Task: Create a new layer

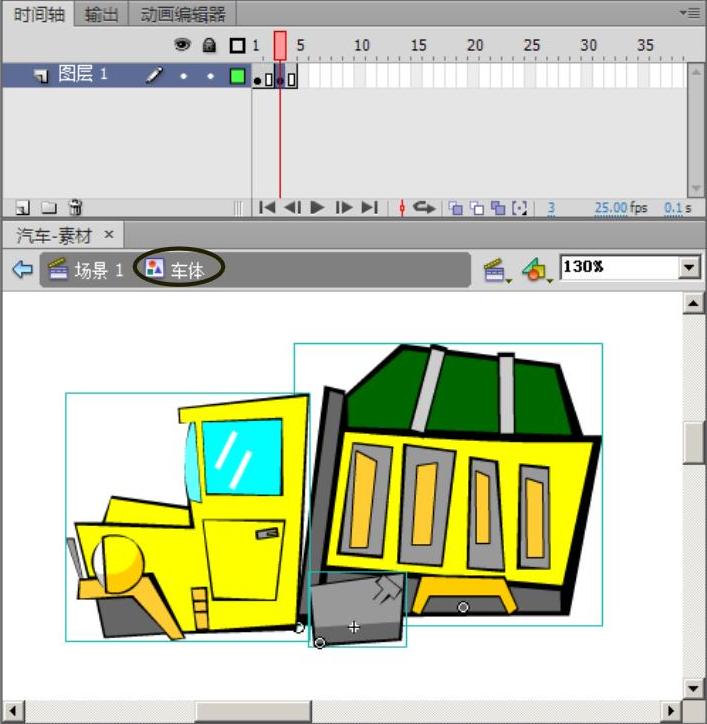Action: point(23,208)
